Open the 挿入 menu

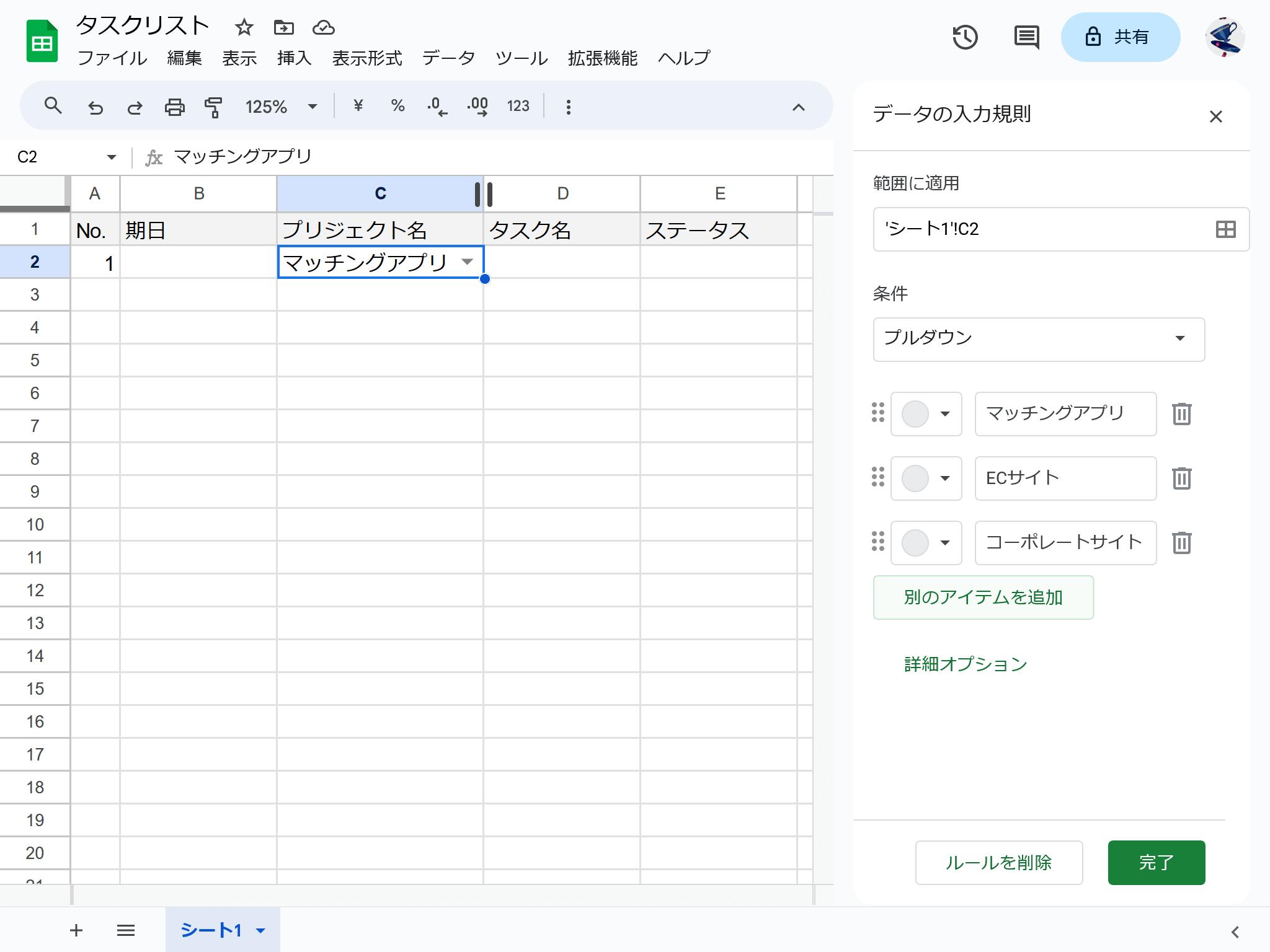pyautogui.click(x=295, y=58)
